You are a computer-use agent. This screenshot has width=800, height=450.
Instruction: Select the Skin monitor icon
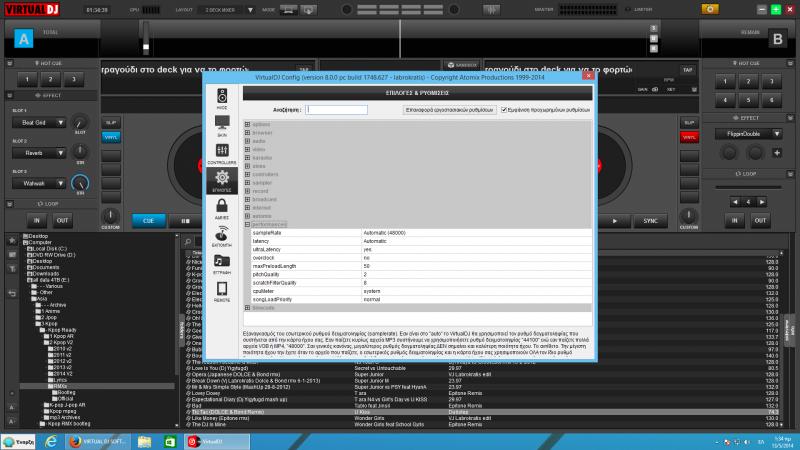click(222, 124)
